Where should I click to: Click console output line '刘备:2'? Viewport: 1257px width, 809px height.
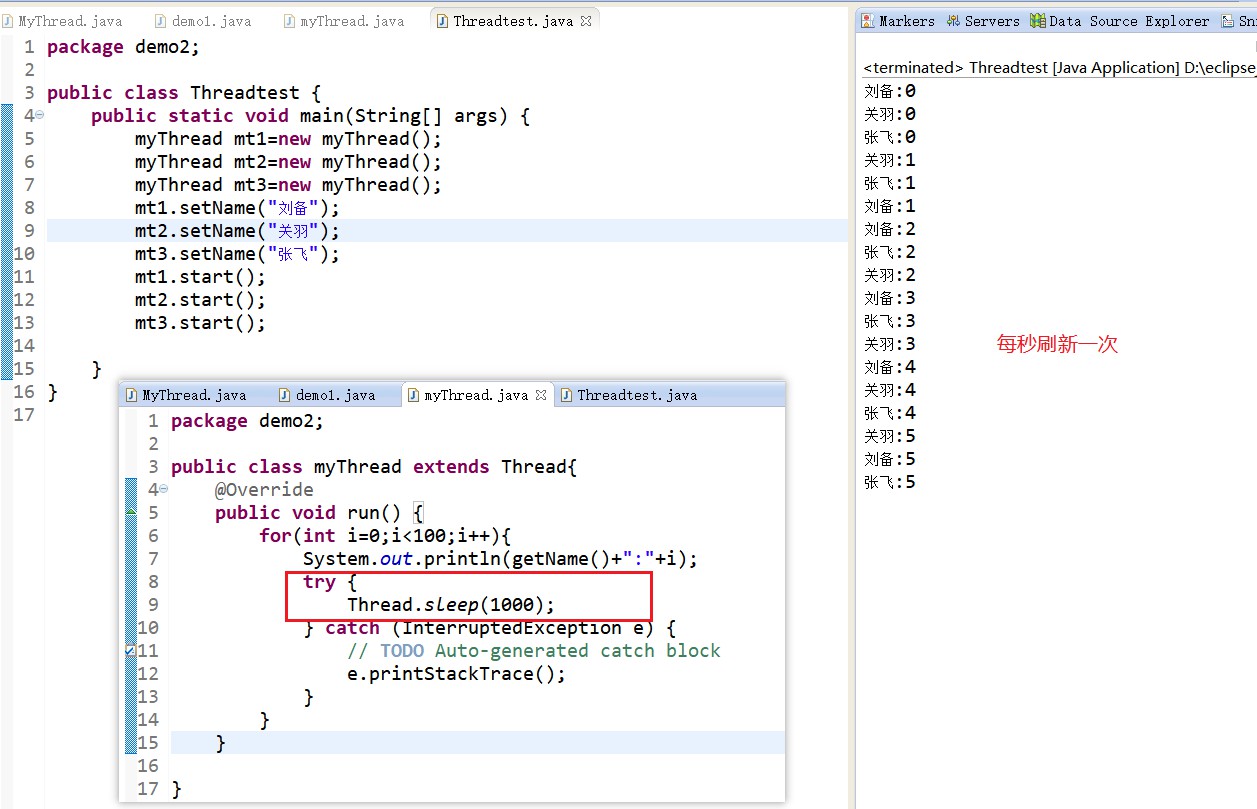890,229
